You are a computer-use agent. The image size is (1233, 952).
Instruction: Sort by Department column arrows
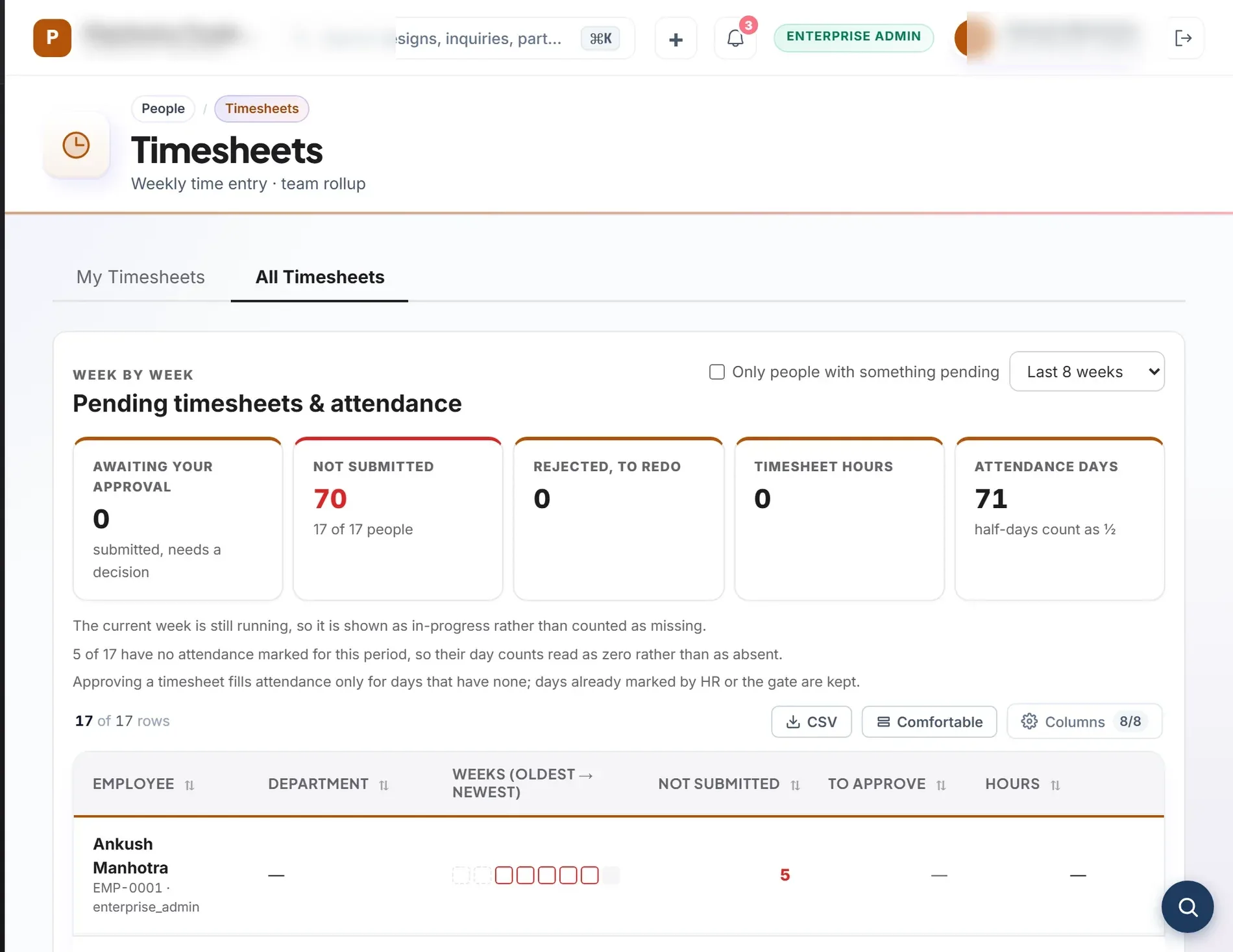384,785
